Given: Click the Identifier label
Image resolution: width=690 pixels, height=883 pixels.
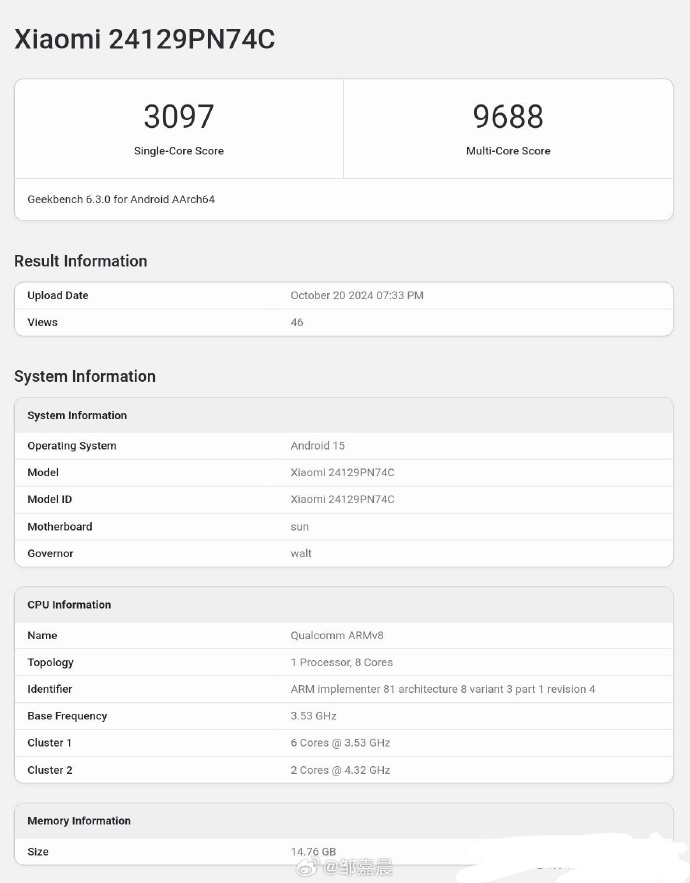Looking at the screenshot, I should 50,689.
